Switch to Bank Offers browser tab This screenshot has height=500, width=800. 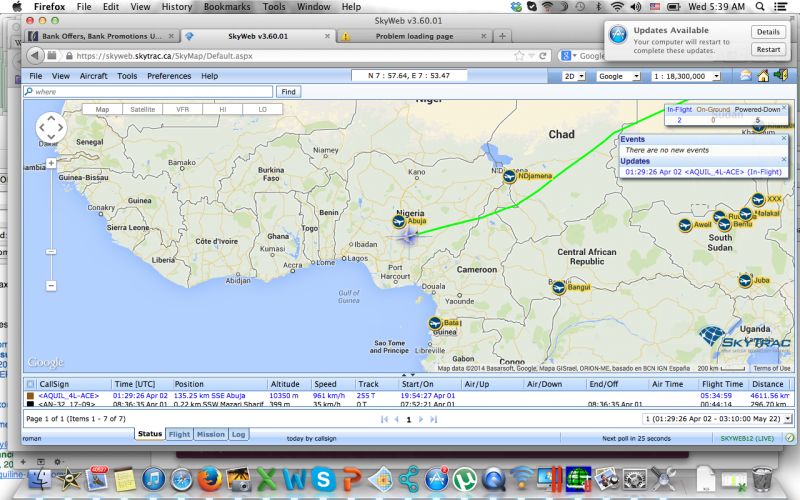click(102, 36)
